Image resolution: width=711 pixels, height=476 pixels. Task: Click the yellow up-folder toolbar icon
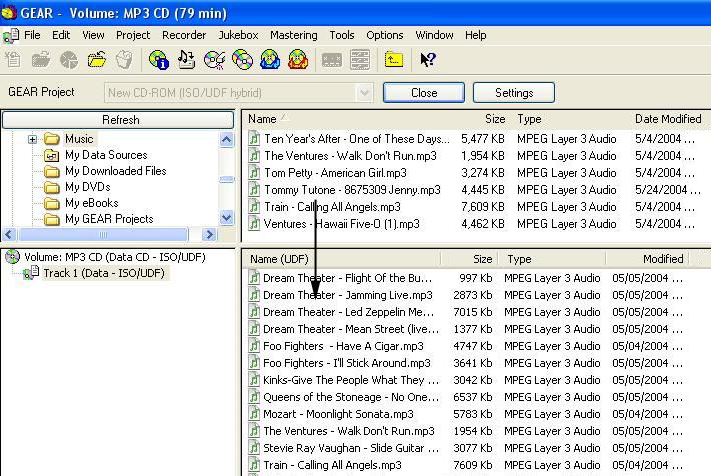click(394, 60)
